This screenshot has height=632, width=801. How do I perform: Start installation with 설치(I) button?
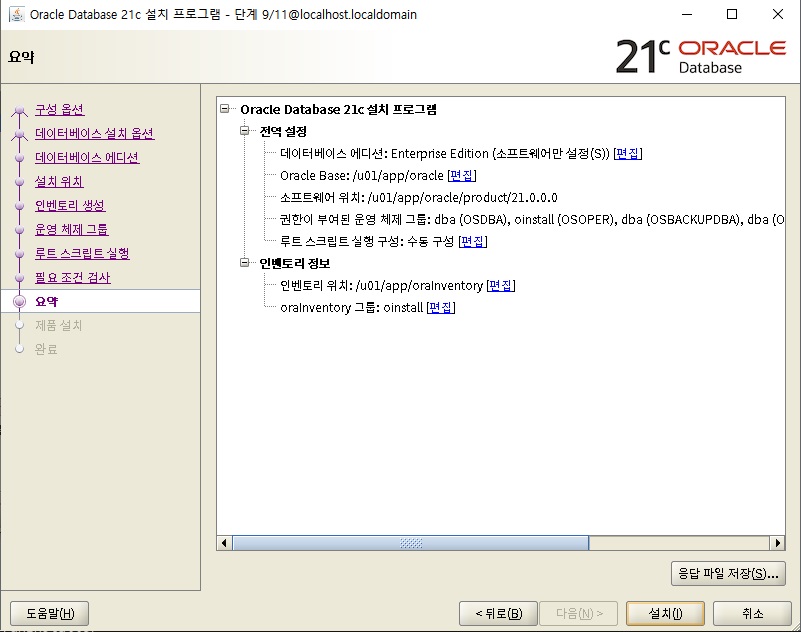[x=665, y=613]
